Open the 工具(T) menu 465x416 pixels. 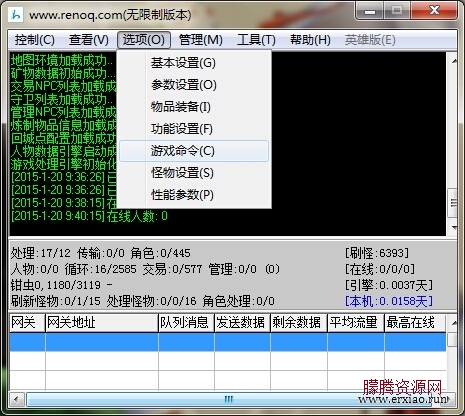point(256,40)
